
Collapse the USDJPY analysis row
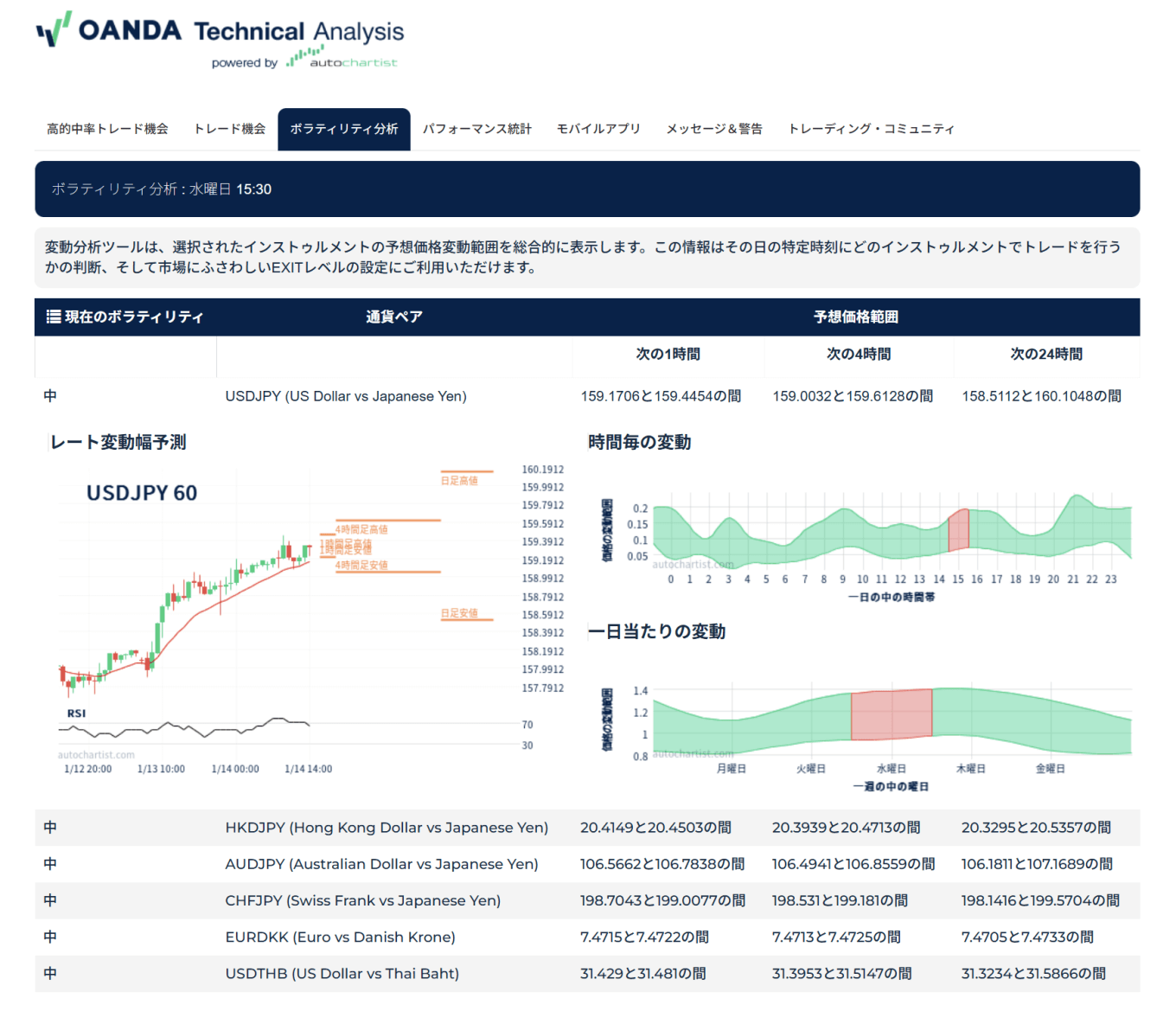(344, 396)
